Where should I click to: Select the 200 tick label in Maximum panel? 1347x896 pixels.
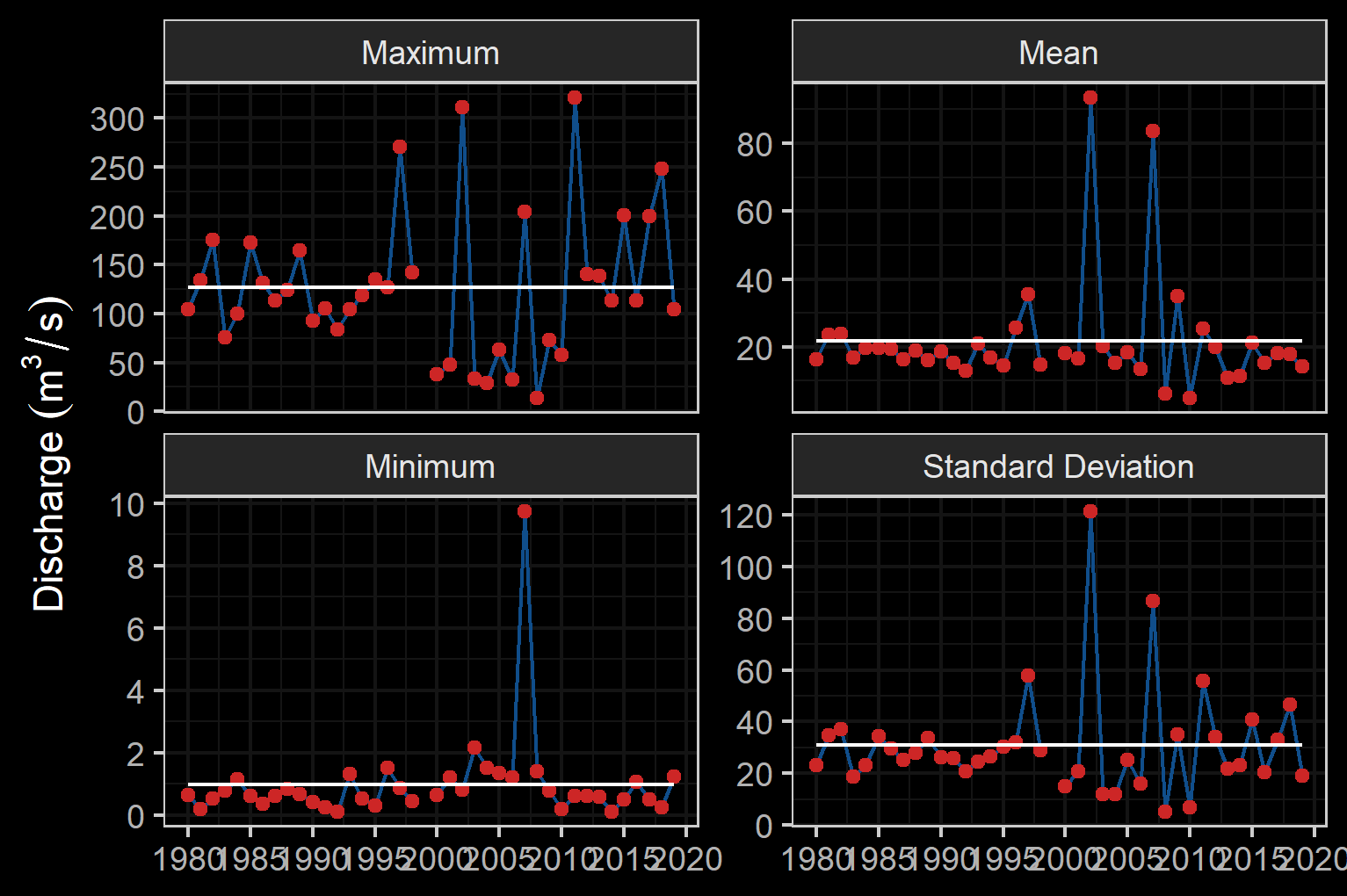pos(117,217)
